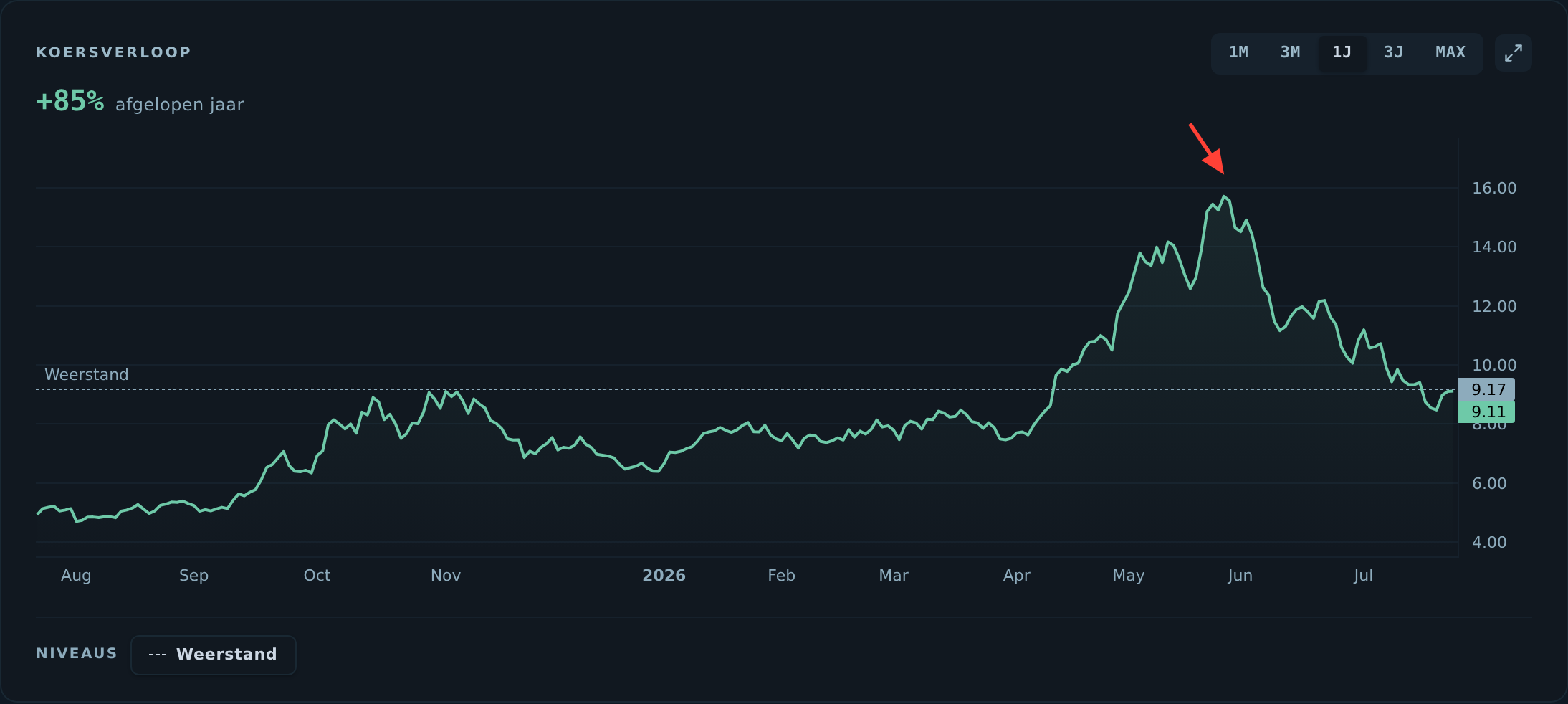
Task: Click the 14.00 axis label
Action: (x=1494, y=247)
